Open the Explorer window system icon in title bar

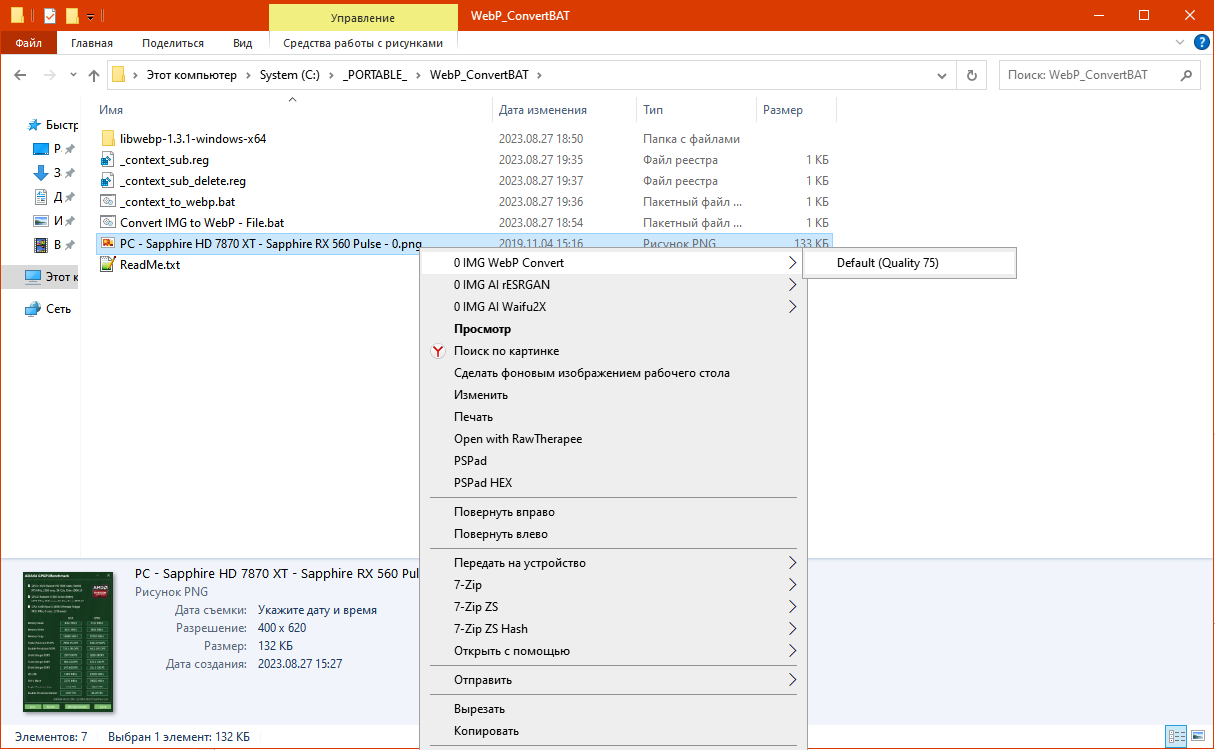click(x=17, y=16)
